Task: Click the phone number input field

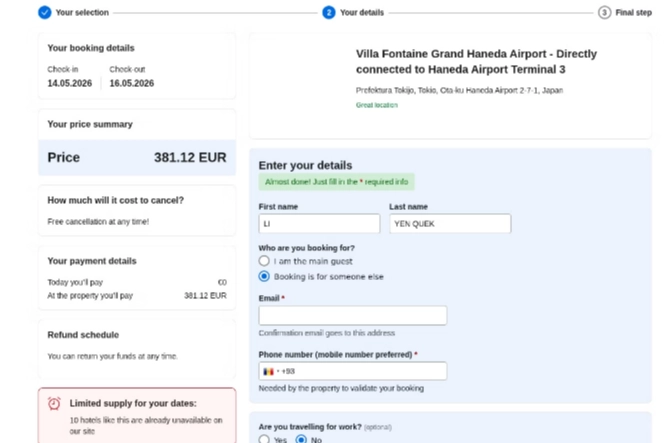Action: (x=352, y=371)
